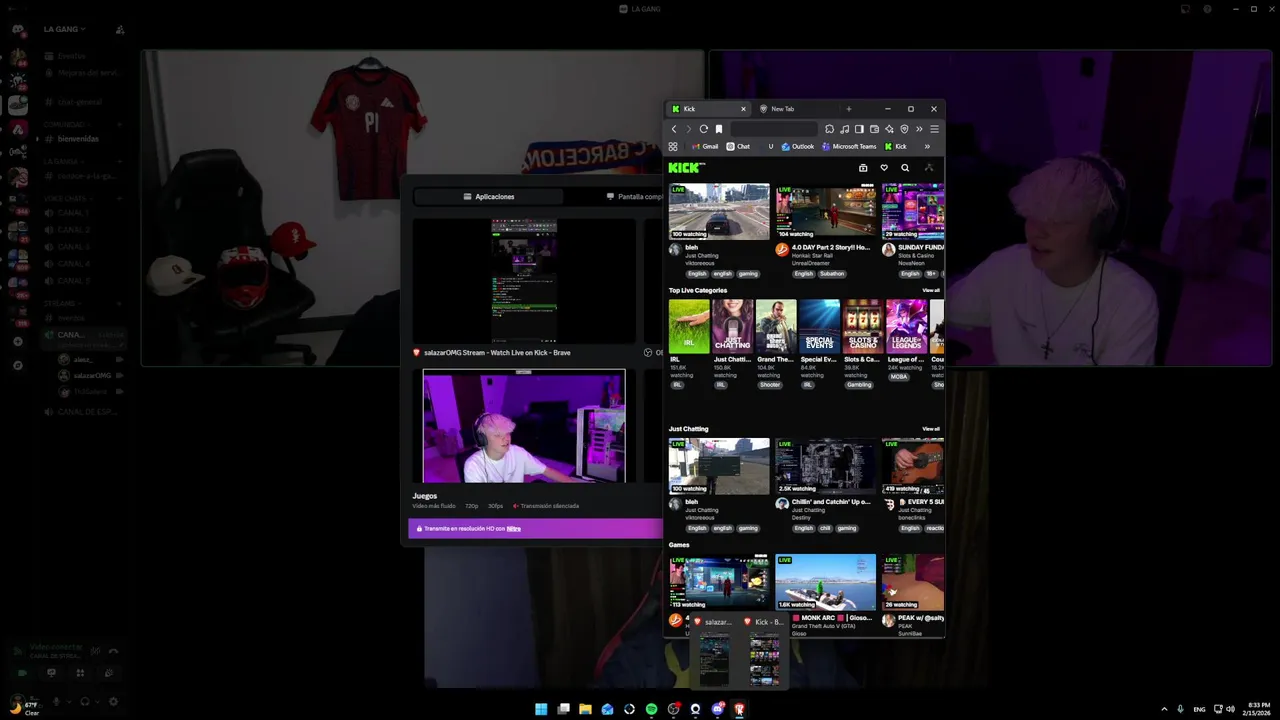Select the Kick browser tab
Screen dimensions: 1280x720
(708, 109)
